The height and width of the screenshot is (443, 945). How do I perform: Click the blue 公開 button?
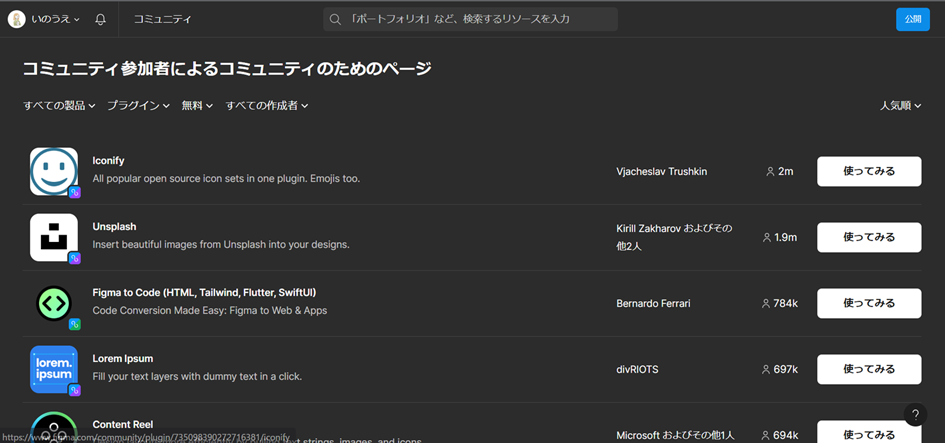tap(912, 19)
